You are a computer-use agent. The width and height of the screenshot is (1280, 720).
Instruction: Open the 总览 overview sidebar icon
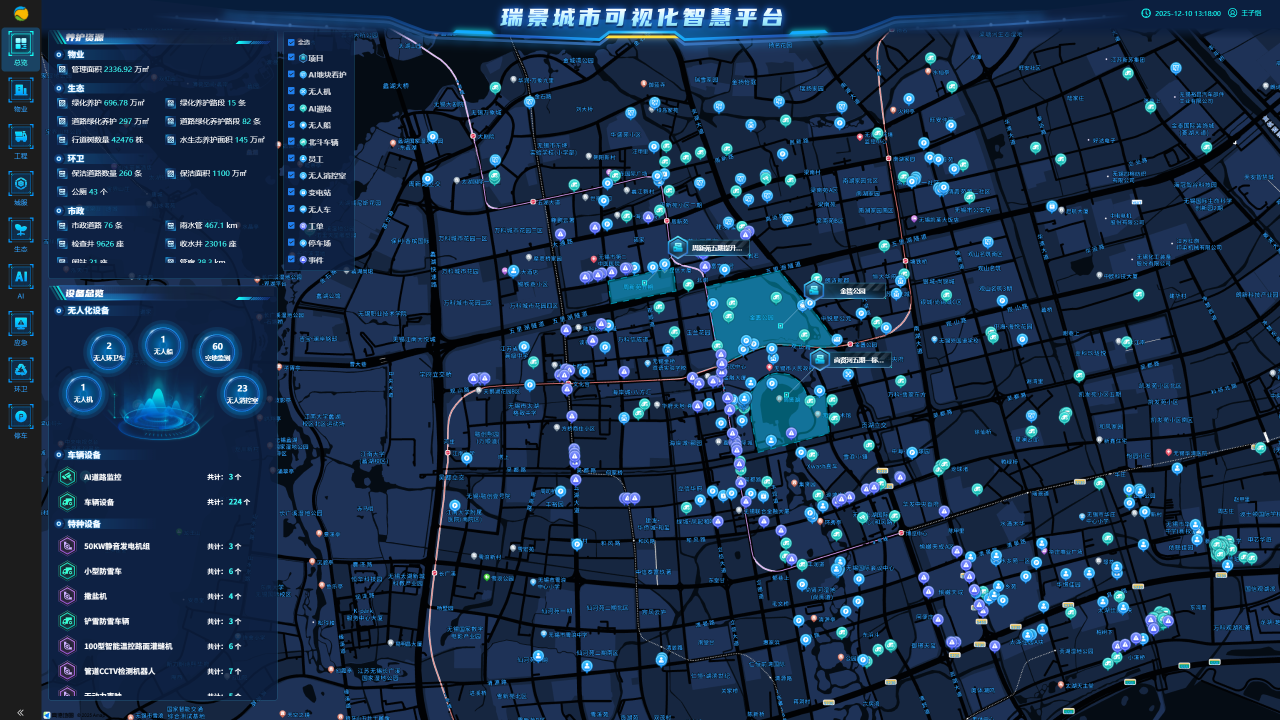(x=20, y=44)
